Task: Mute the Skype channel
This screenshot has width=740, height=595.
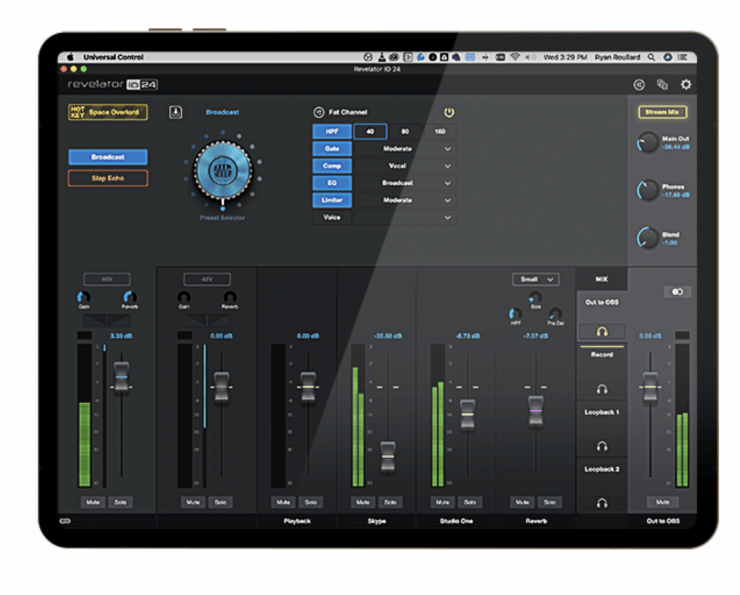Action: [x=362, y=502]
